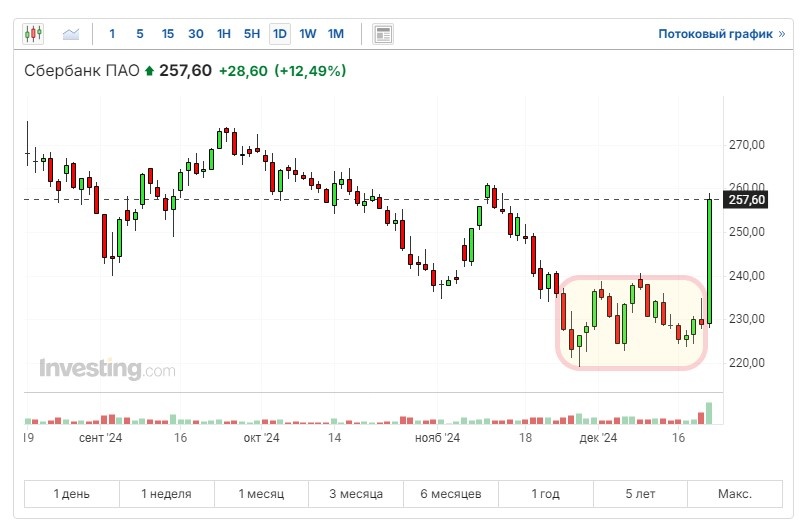Switch to candlestick chart type icon
The image size is (807, 530).
tap(33, 34)
